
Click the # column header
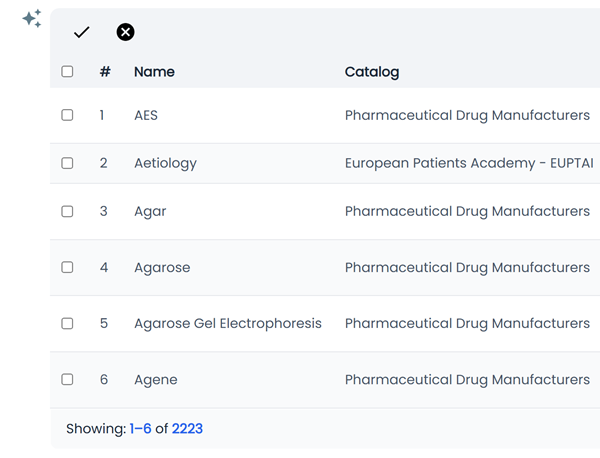pos(105,72)
